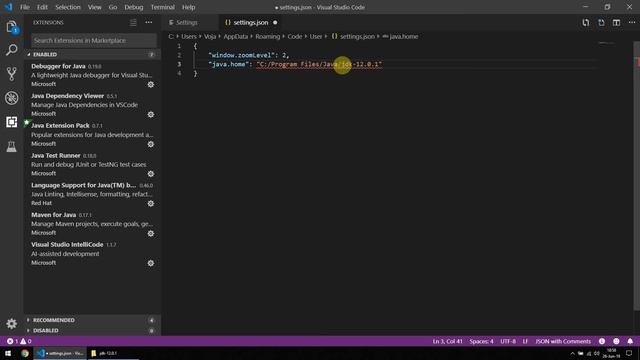640x360 pixels.
Task: Select Java Test Runner extension
Action: coord(92,164)
